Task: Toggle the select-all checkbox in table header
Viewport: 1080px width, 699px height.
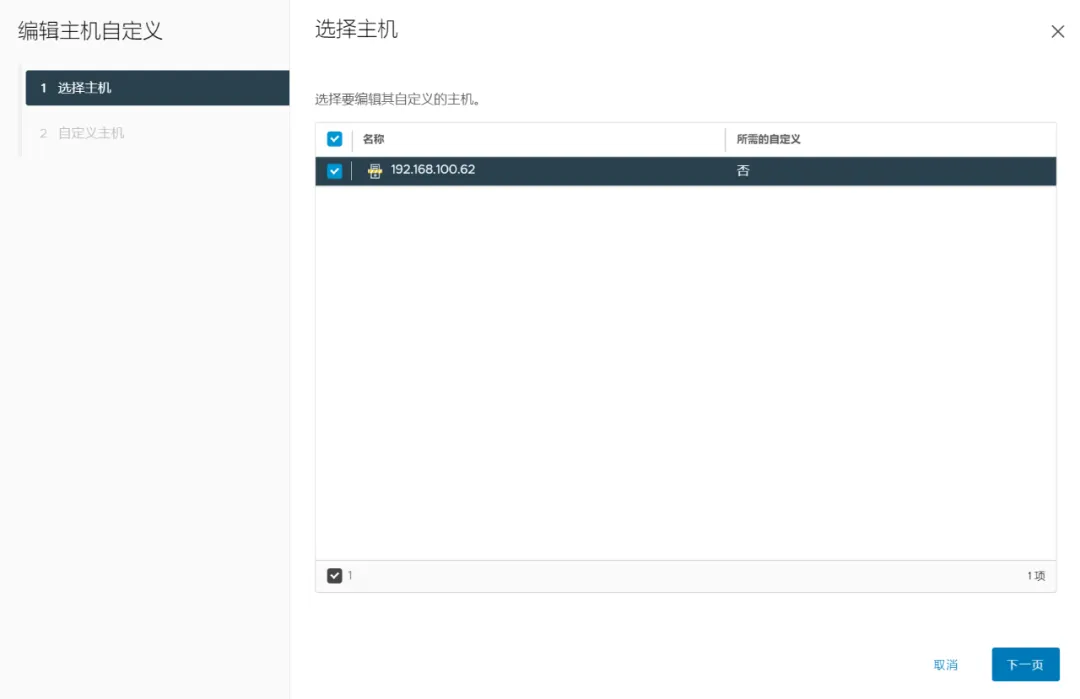Action: (x=334, y=139)
